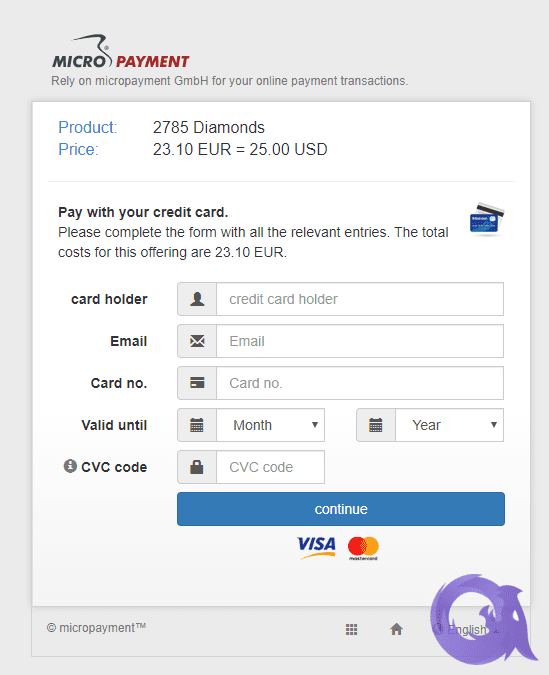
Task: Click the lock icon beside CVC code
Action: [x=197, y=467]
